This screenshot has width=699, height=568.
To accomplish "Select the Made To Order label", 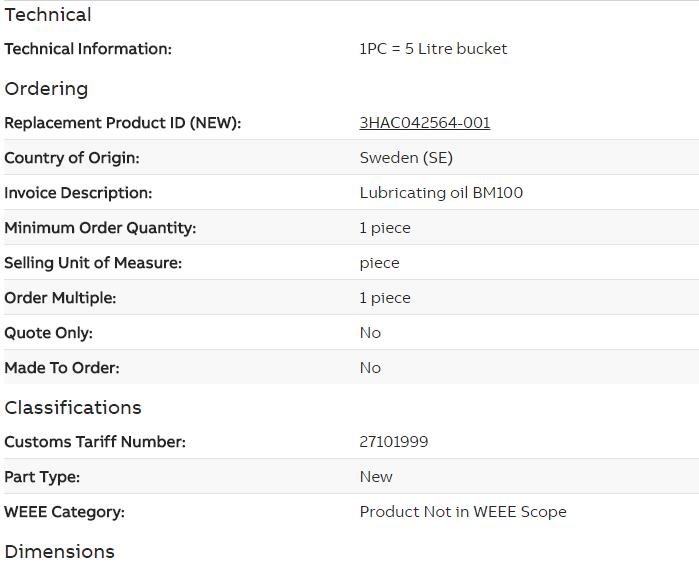I will (62, 368).
